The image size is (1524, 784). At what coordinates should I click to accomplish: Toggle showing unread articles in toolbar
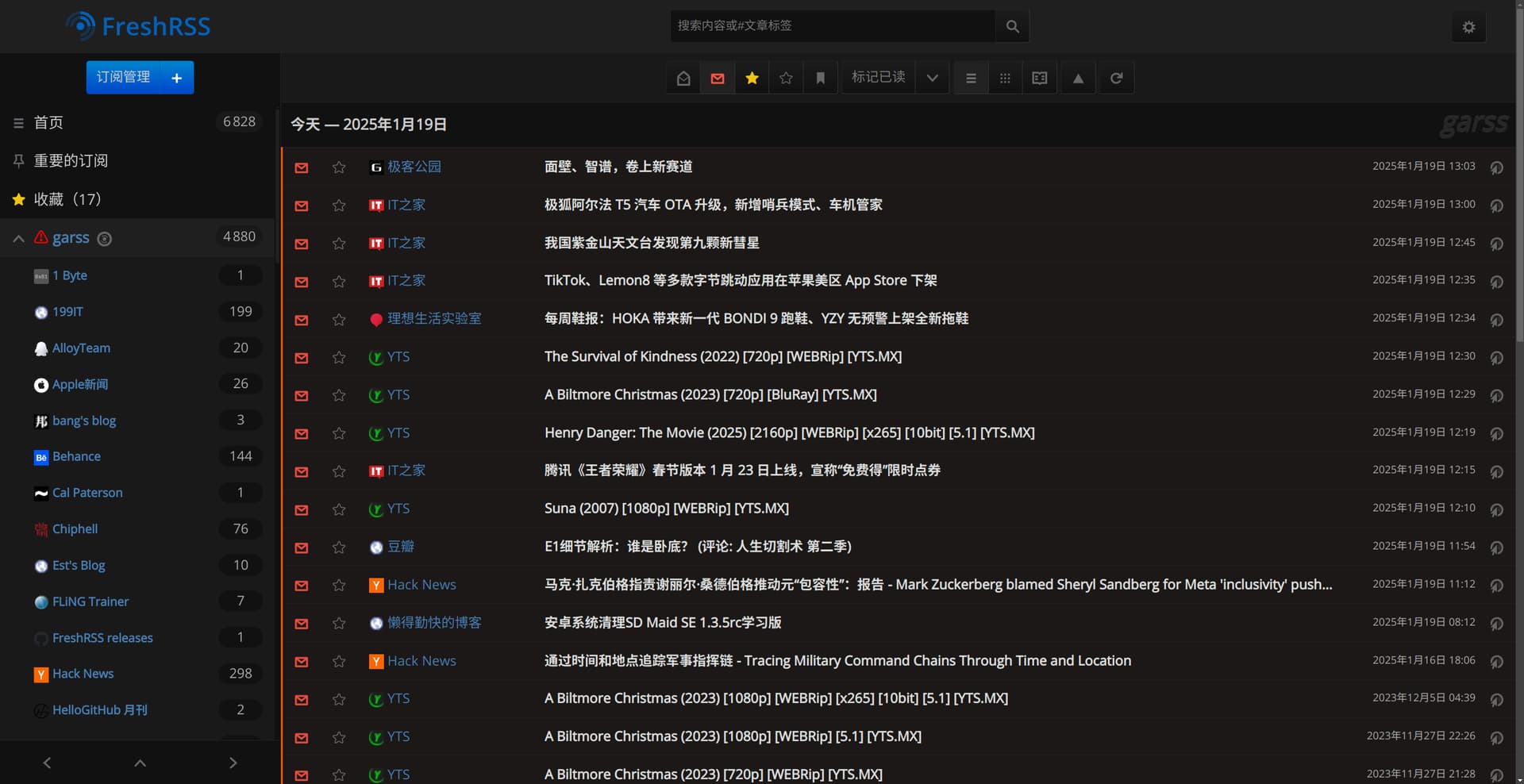point(718,78)
